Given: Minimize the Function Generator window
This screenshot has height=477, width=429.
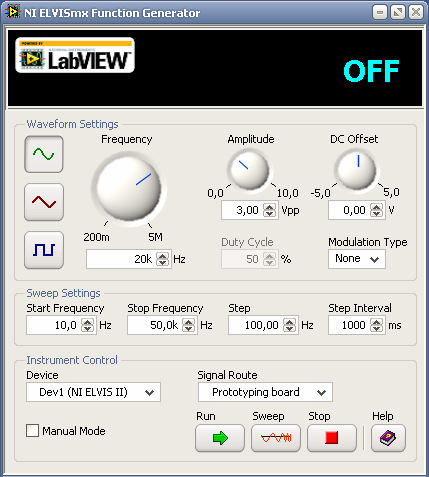Looking at the screenshot, I should [380, 13].
